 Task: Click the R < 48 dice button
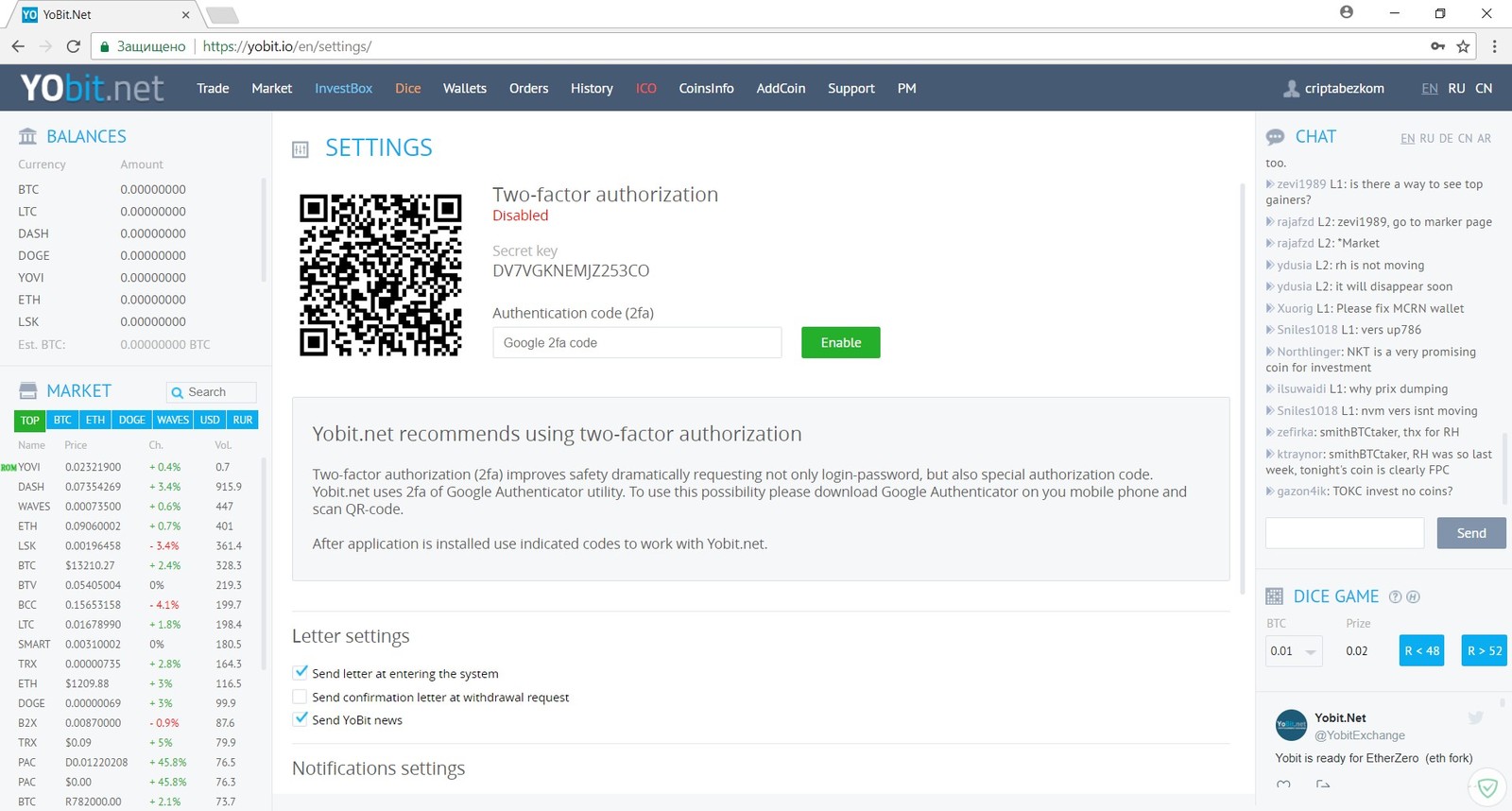point(1421,651)
